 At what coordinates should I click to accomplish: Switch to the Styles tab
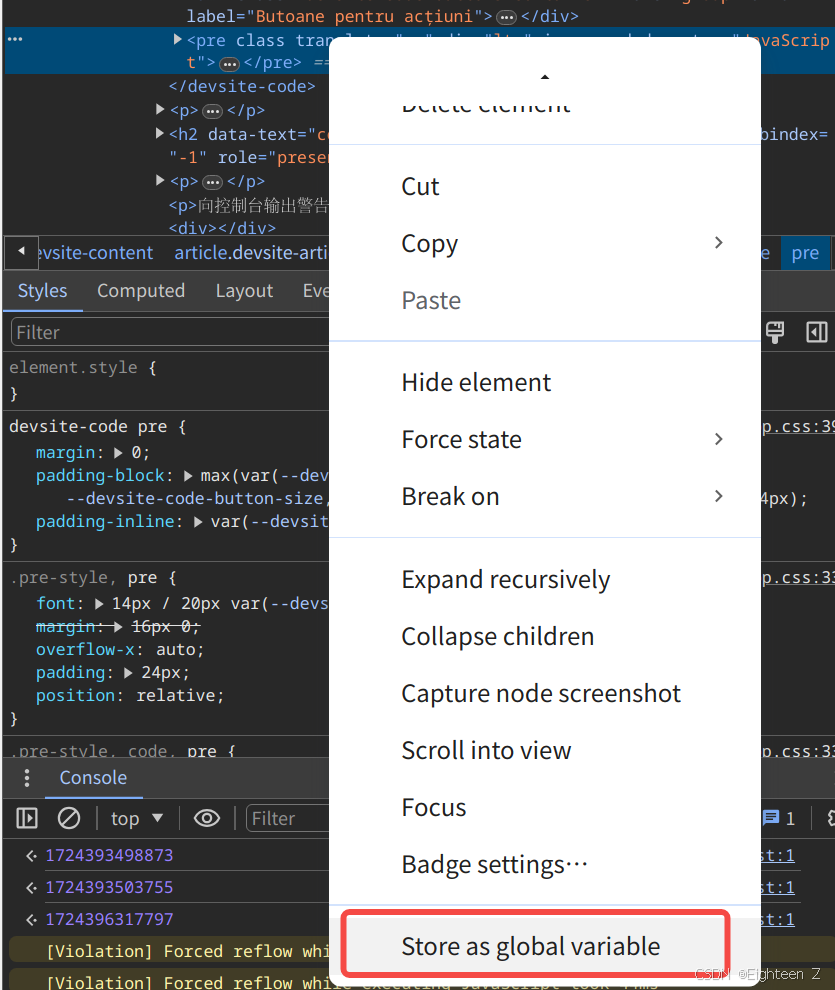point(42,290)
